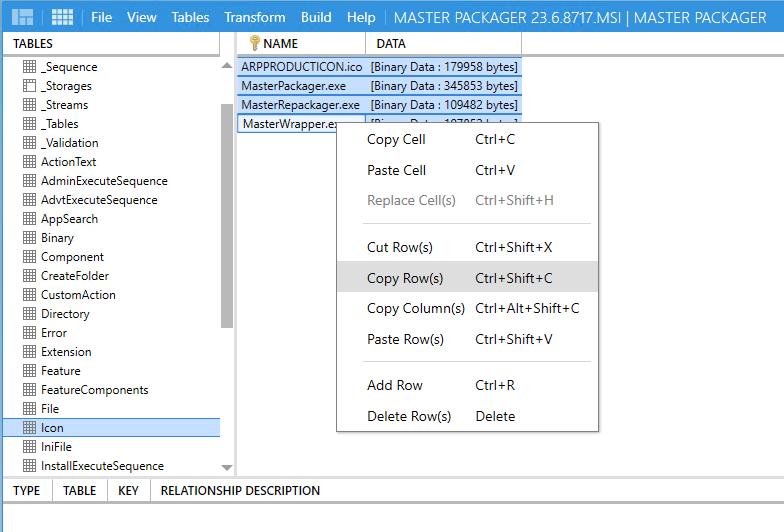The height and width of the screenshot is (532, 784).
Task: Select the MasterRepackager.exe name cell
Action: click(302, 104)
